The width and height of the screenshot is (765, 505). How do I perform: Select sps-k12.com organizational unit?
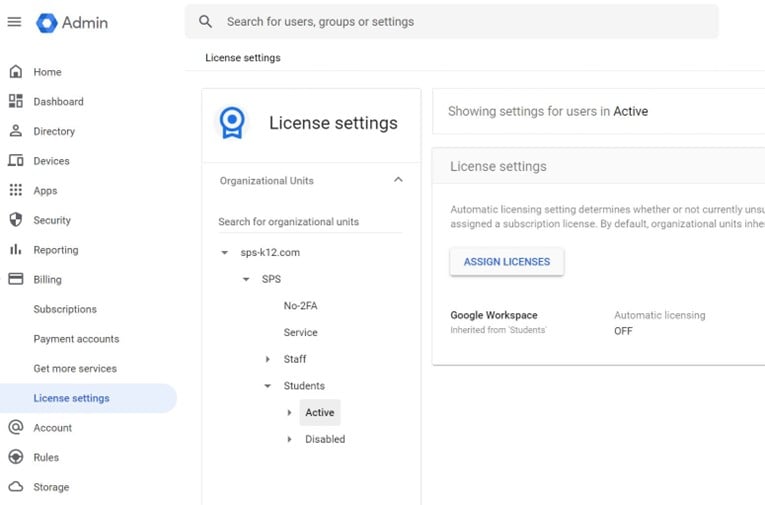coord(270,253)
